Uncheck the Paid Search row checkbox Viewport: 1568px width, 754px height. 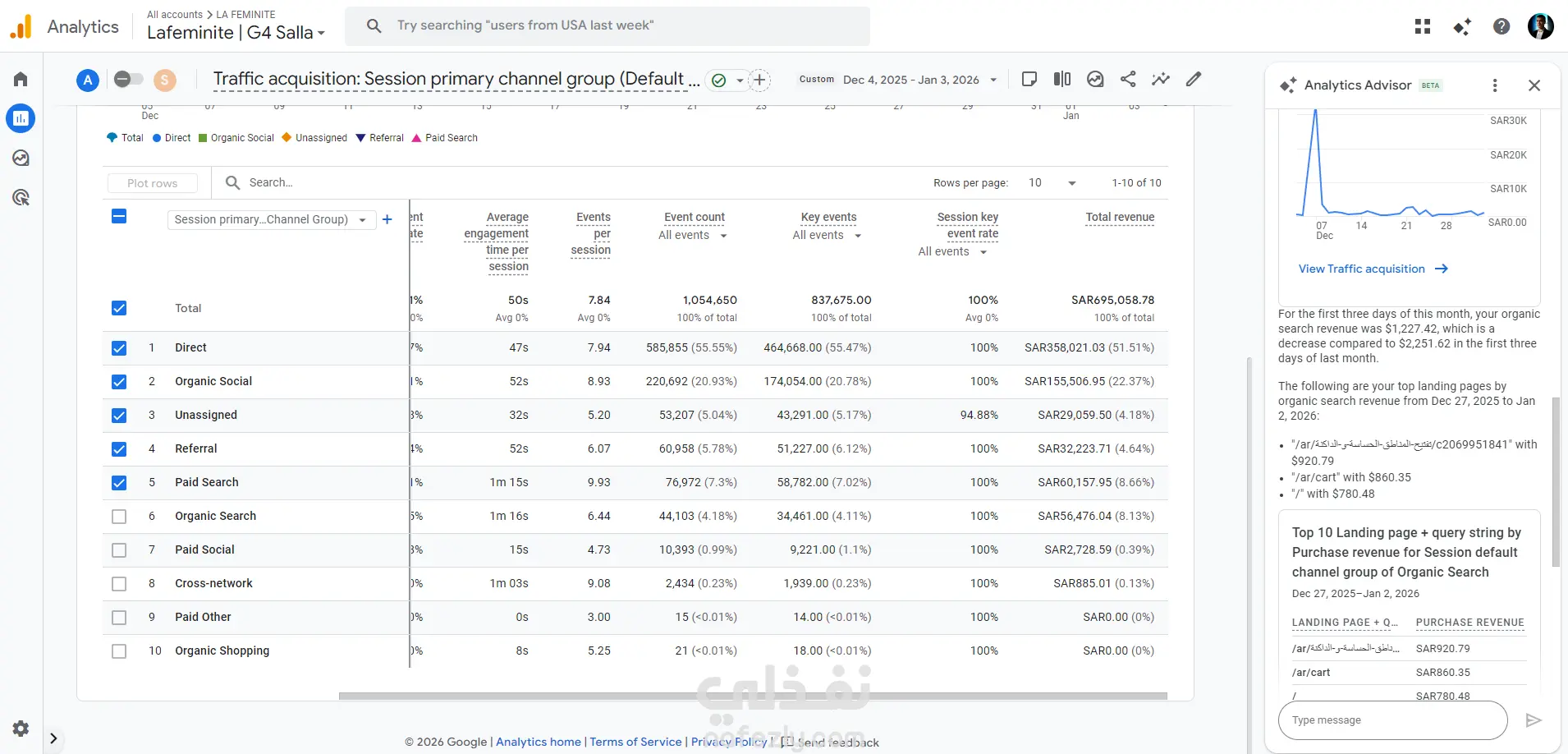(x=119, y=483)
